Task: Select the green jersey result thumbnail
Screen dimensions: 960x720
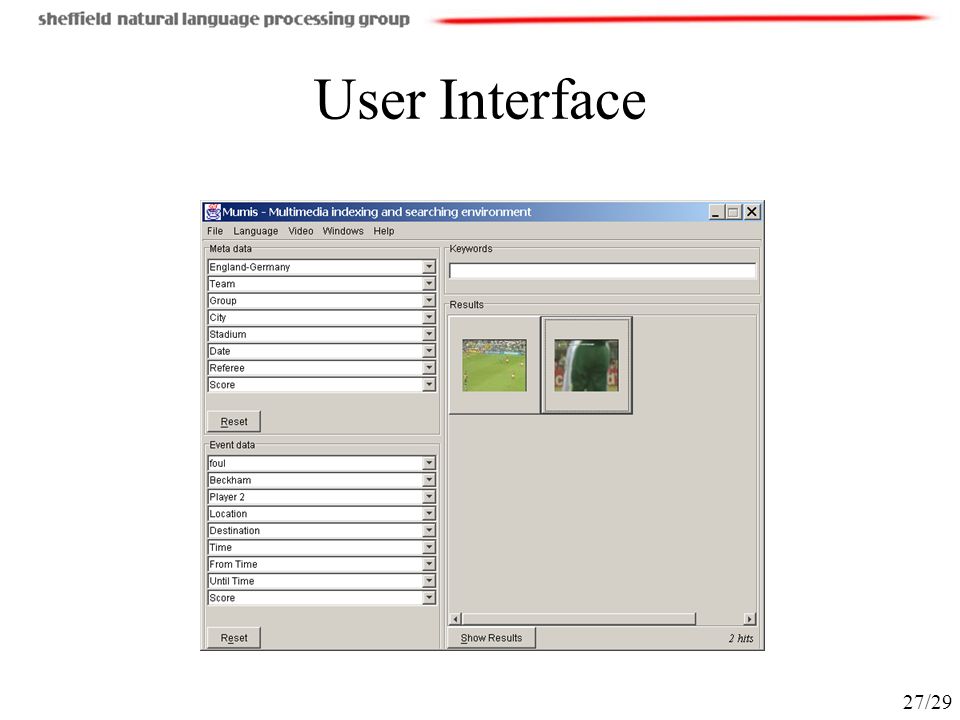Action: 587,366
